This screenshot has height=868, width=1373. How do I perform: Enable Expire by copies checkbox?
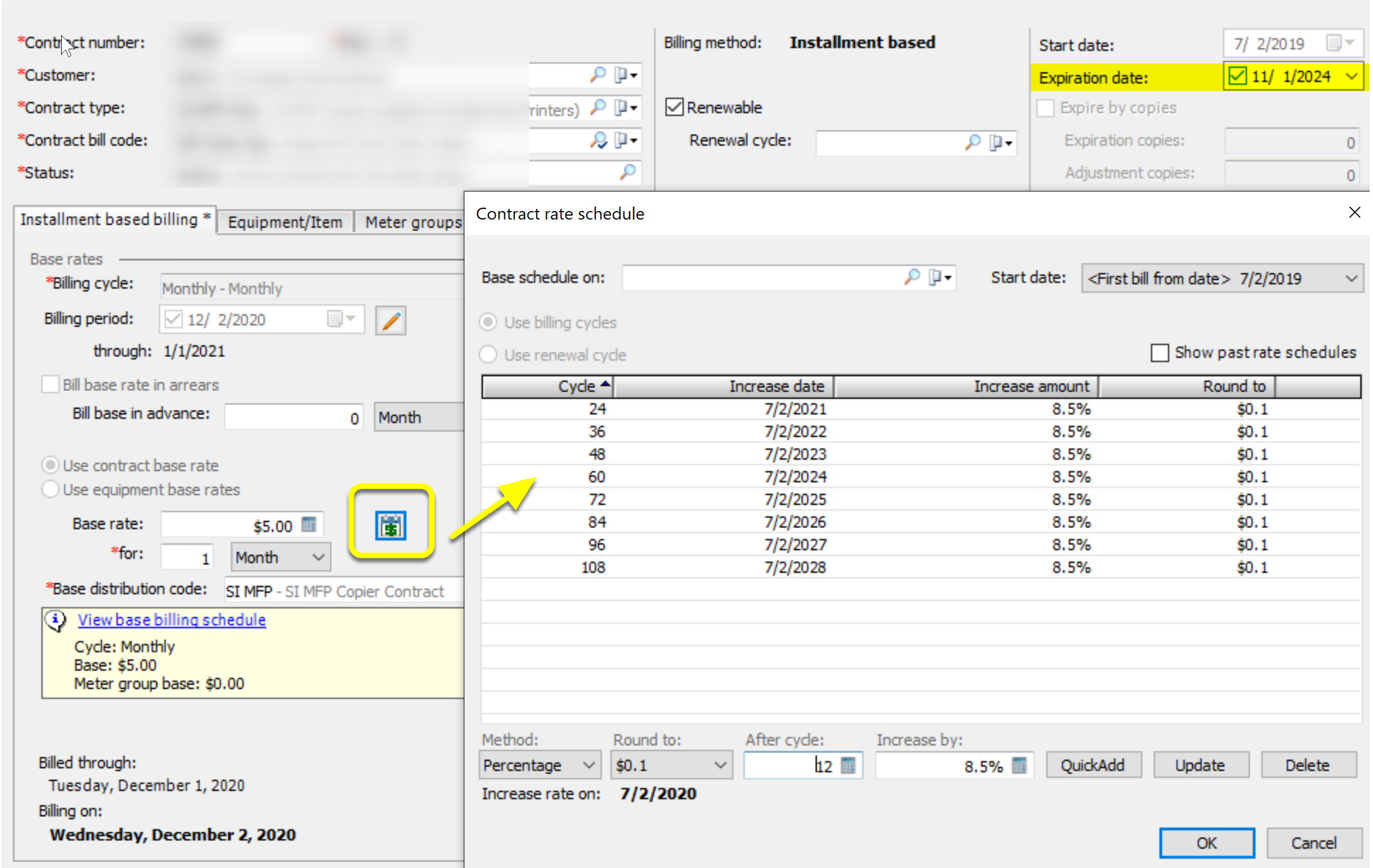coord(1045,108)
